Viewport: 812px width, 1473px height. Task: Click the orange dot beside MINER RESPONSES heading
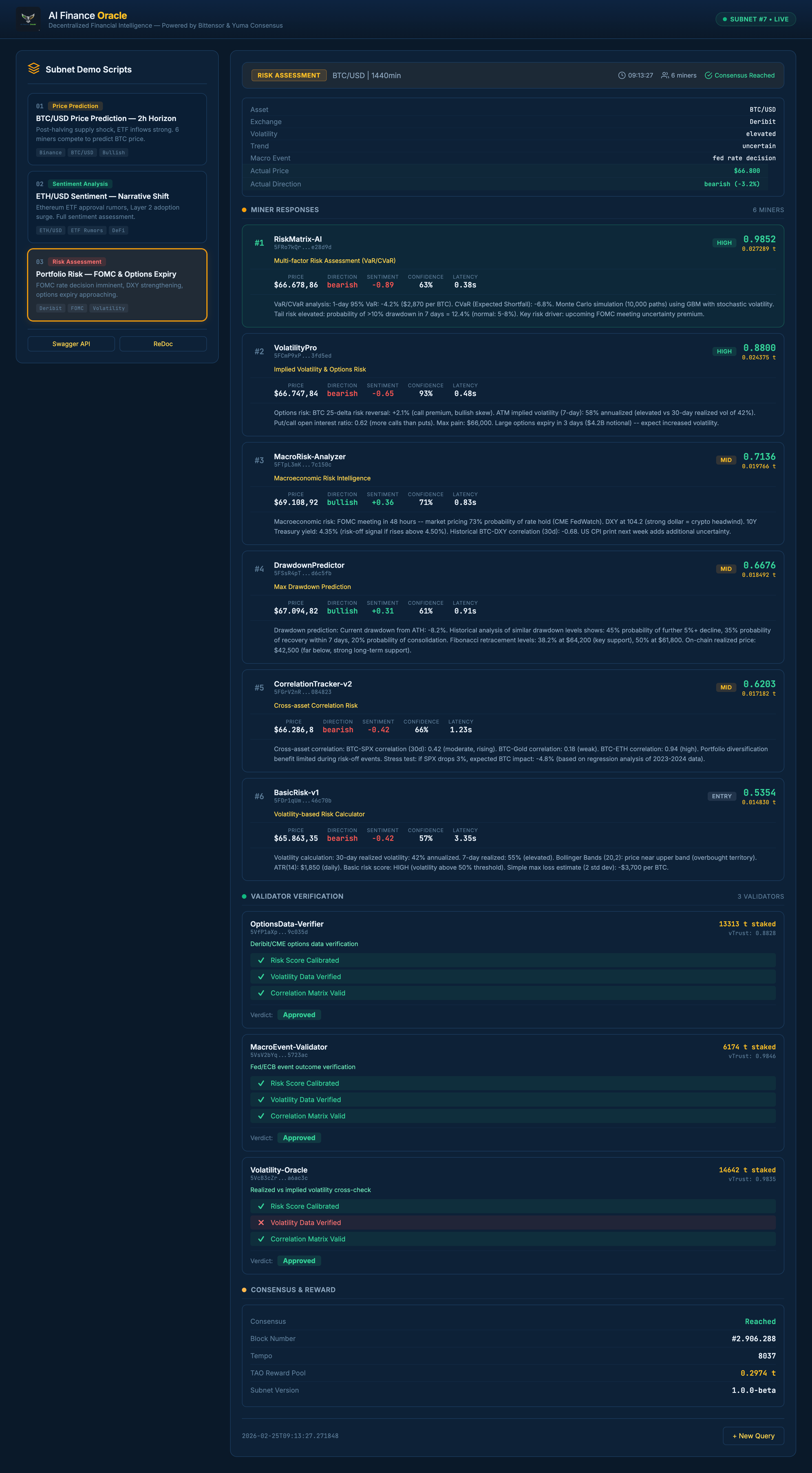pos(244,210)
